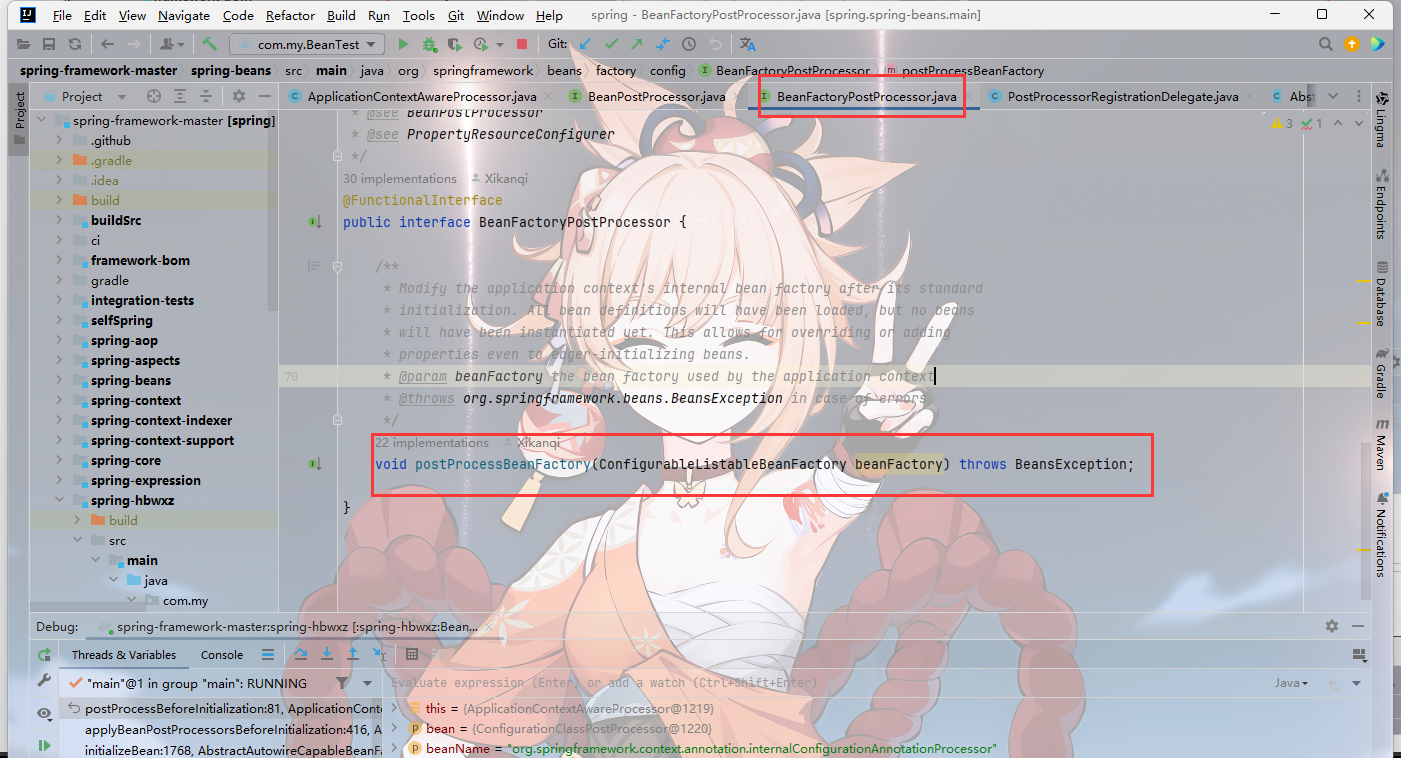
Task: Push commits with the green up-right arrow
Action: pos(637,45)
